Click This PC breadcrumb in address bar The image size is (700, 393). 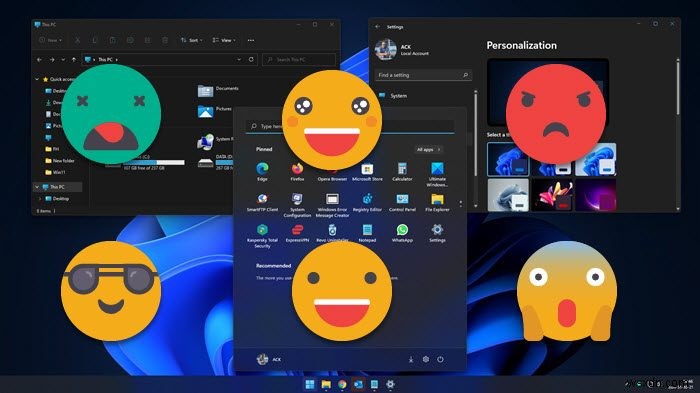tap(105, 59)
